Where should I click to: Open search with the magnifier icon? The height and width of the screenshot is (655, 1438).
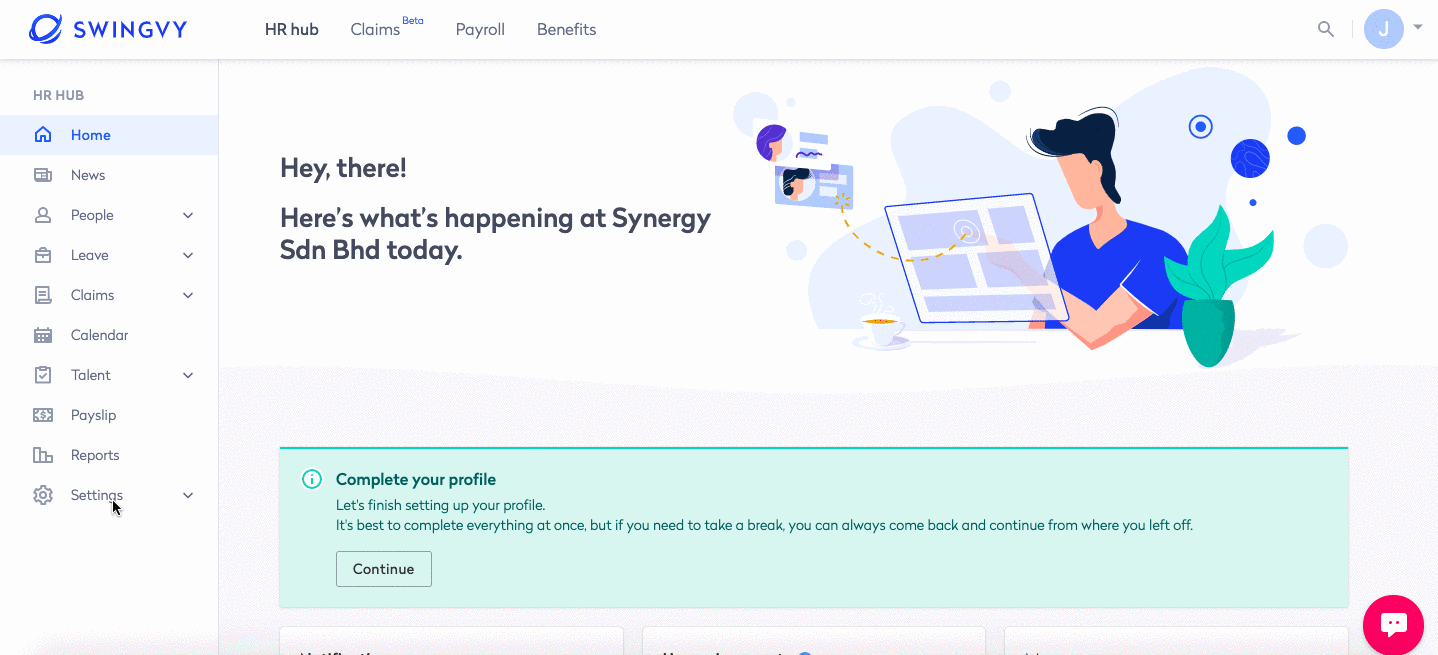click(x=1326, y=29)
